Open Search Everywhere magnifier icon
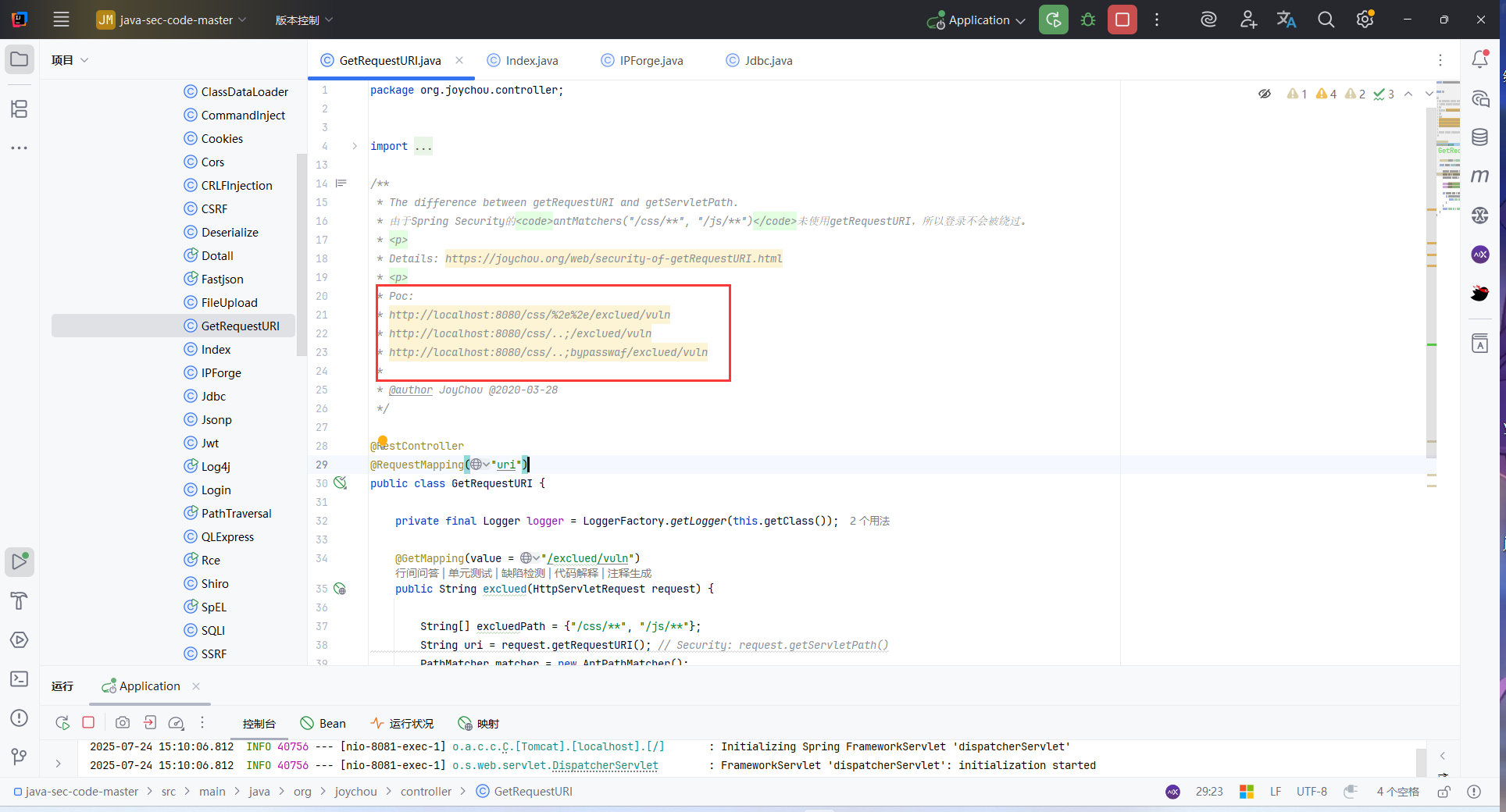Viewport: 1506px width, 812px height. [x=1326, y=20]
